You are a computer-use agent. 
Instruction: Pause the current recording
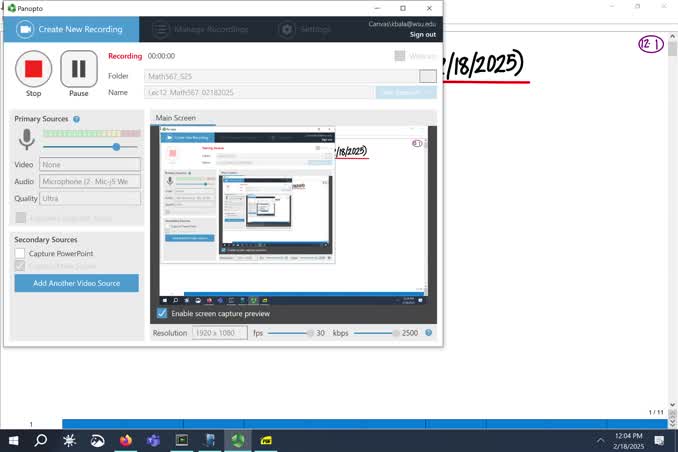pyautogui.click(x=79, y=69)
